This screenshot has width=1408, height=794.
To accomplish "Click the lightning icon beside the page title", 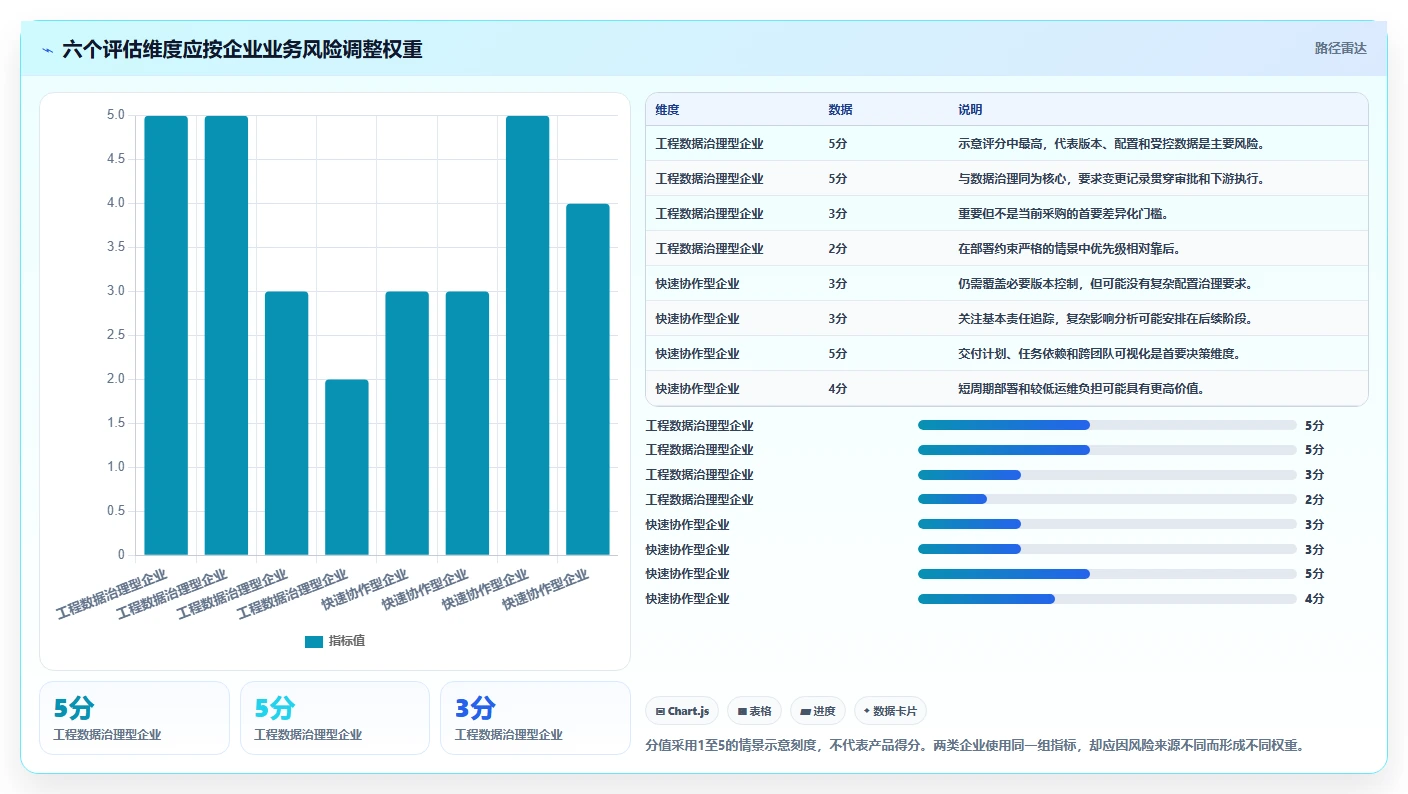I will tap(47, 49).
